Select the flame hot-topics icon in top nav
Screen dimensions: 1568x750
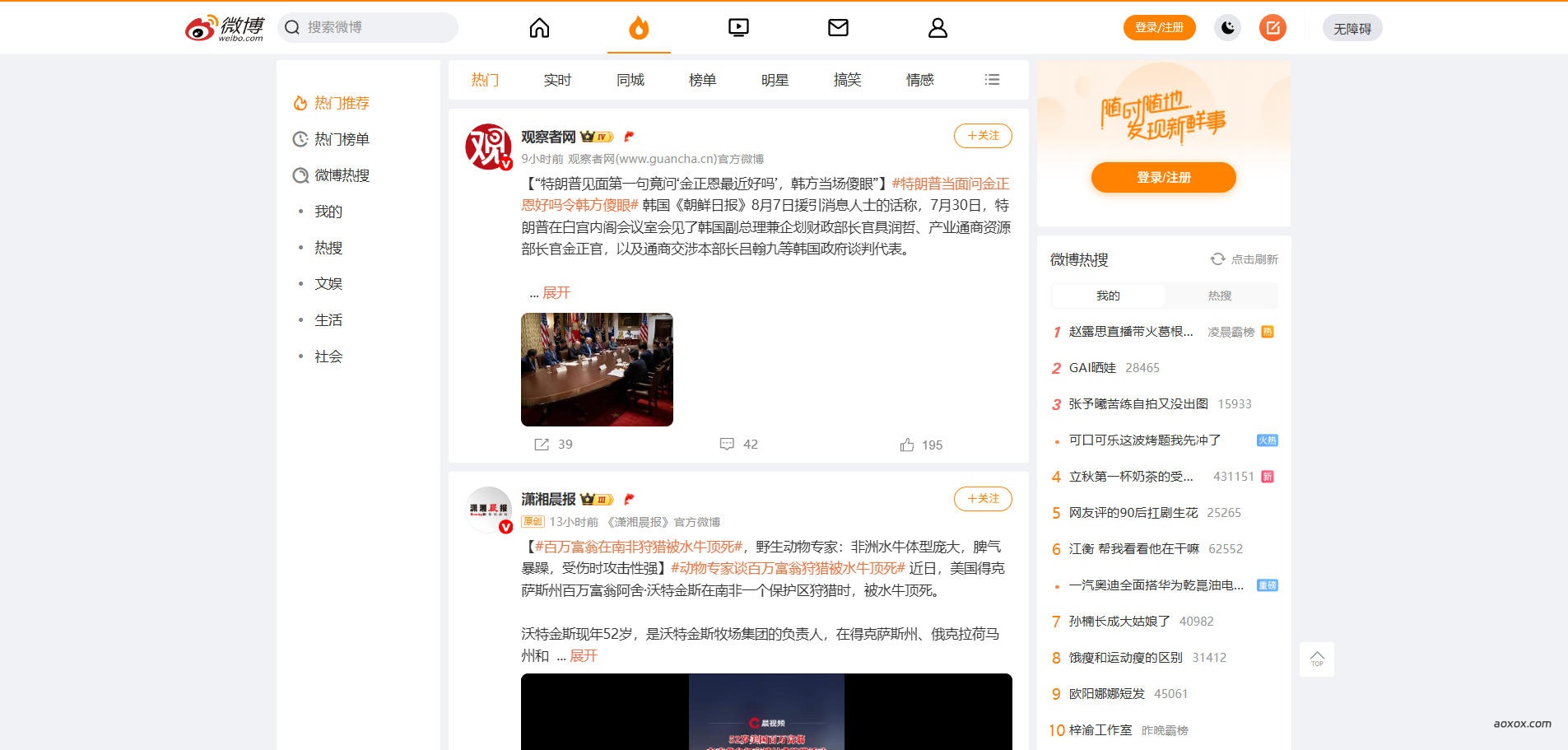click(x=639, y=27)
